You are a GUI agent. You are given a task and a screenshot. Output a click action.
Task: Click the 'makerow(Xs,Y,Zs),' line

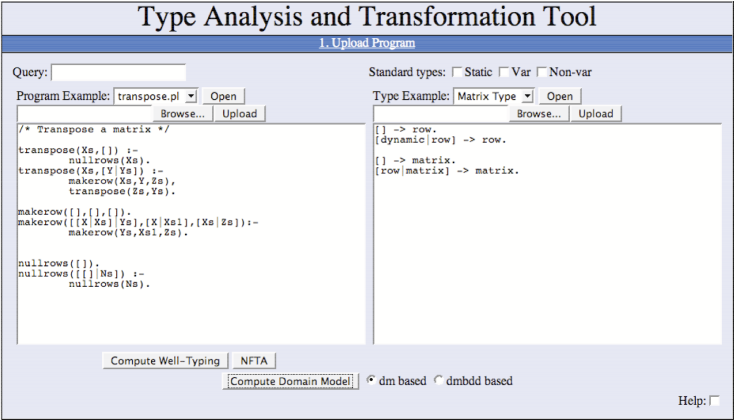pos(122,181)
